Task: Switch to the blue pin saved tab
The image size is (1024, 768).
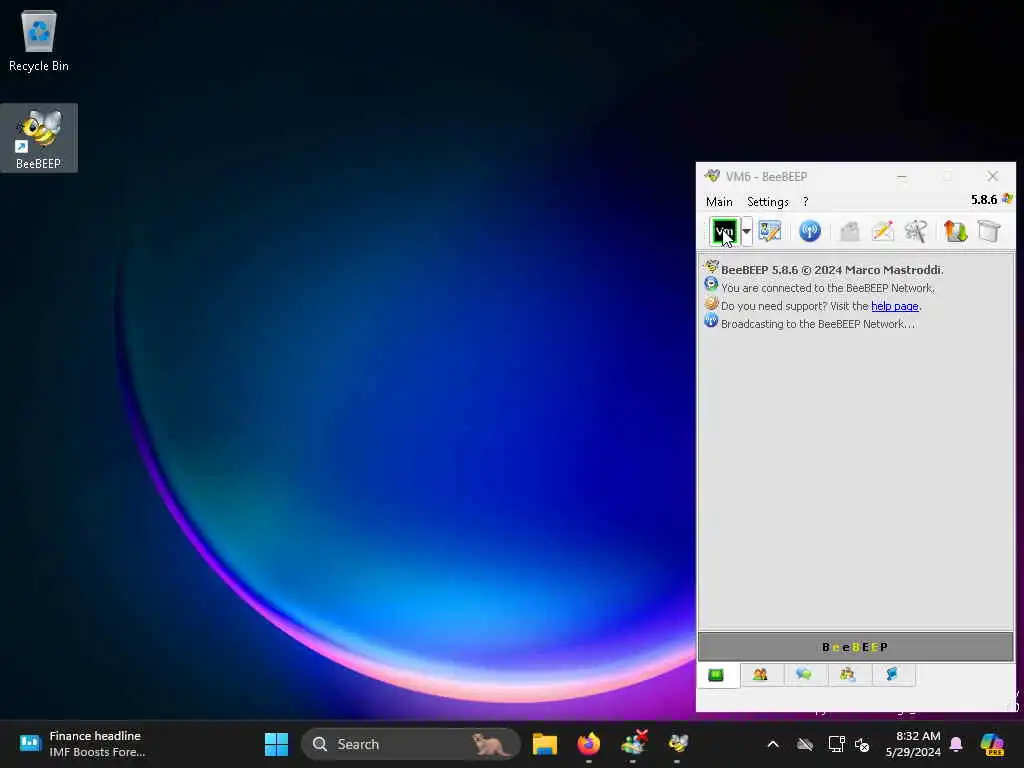Action: tap(892, 675)
